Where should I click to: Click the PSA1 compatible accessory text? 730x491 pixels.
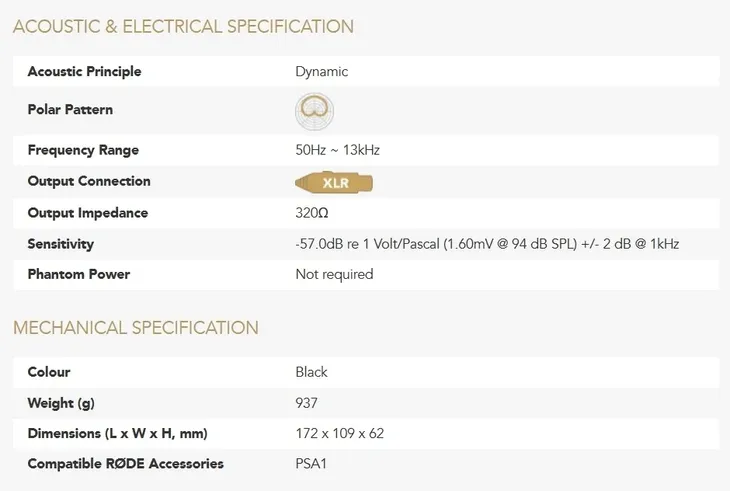[312, 464]
